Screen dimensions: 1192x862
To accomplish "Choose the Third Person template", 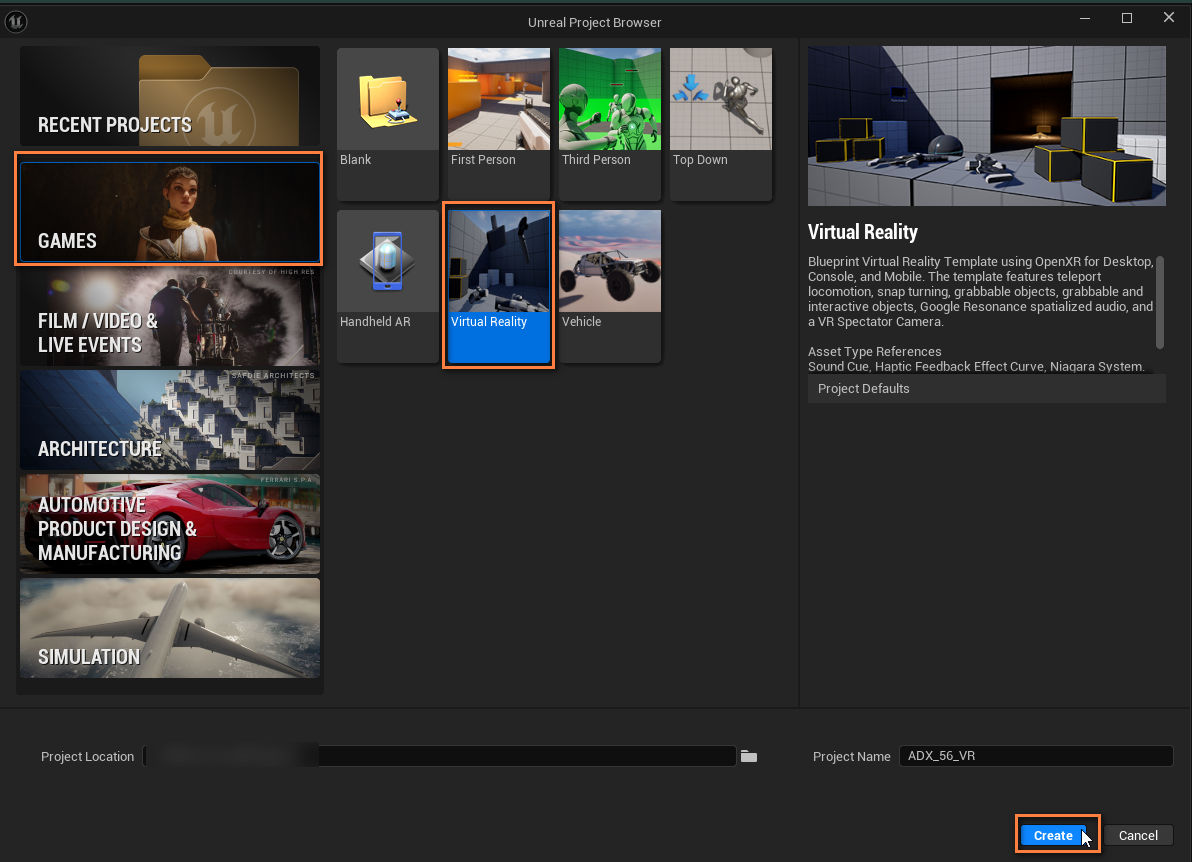I will click(x=610, y=124).
